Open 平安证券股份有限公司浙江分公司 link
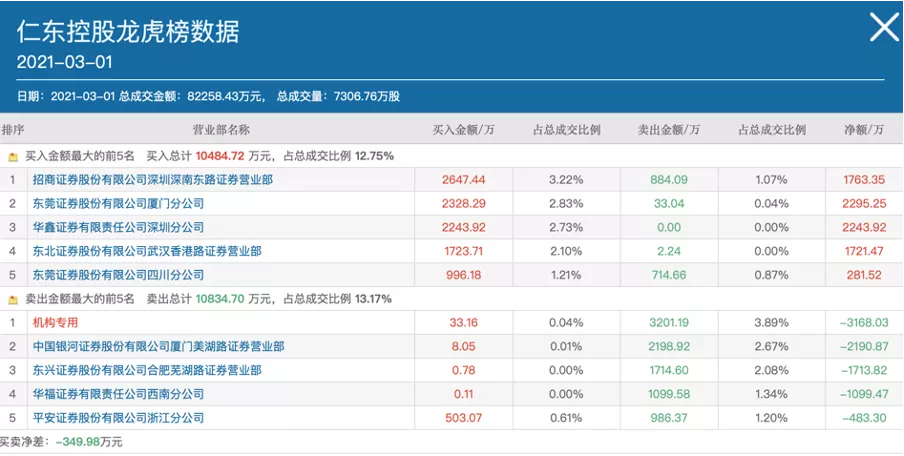Image resolution: width=904 pixels, height=456 pixels. tap(118, 418)
